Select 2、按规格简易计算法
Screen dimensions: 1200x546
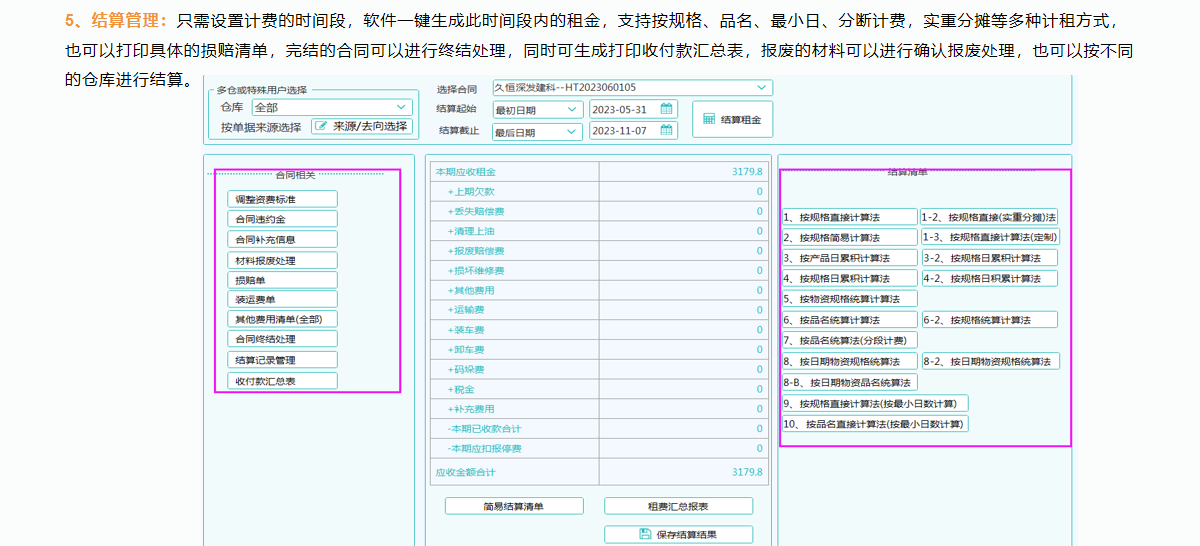pyautogui.click(x=850, y=237)
